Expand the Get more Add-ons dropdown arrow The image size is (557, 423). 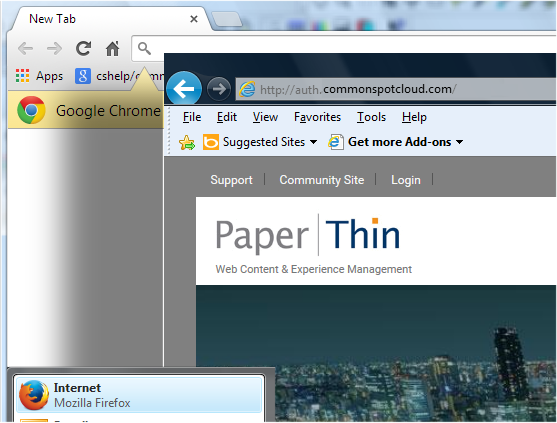pyautogui.click(x=459, y=142)
